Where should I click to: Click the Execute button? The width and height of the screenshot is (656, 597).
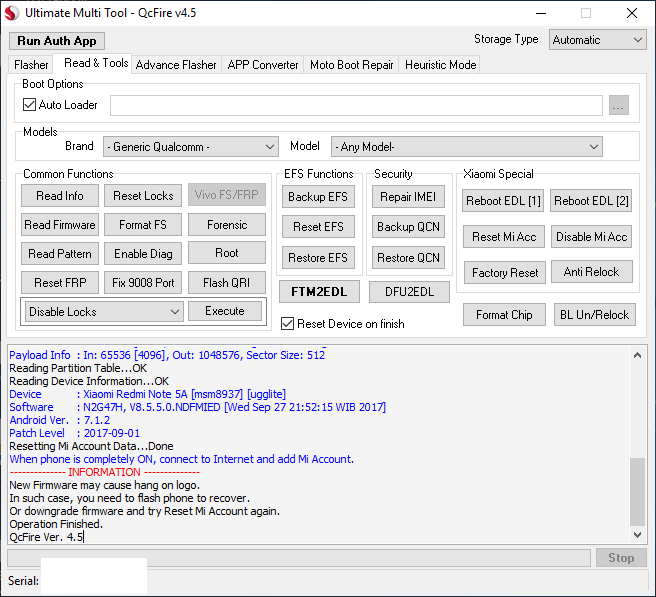[225, 311]
